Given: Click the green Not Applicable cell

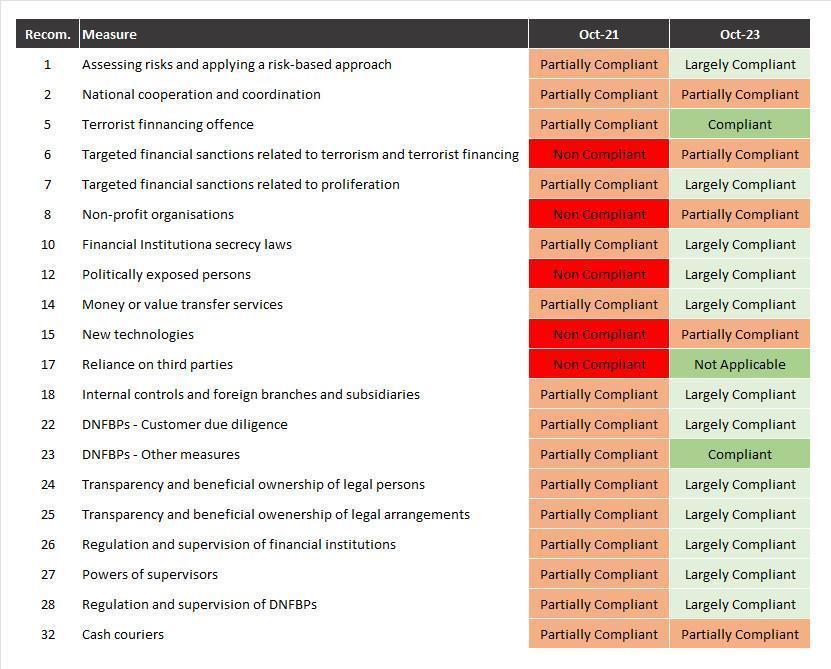Looking at the screenshot, I should click(739, 364).
